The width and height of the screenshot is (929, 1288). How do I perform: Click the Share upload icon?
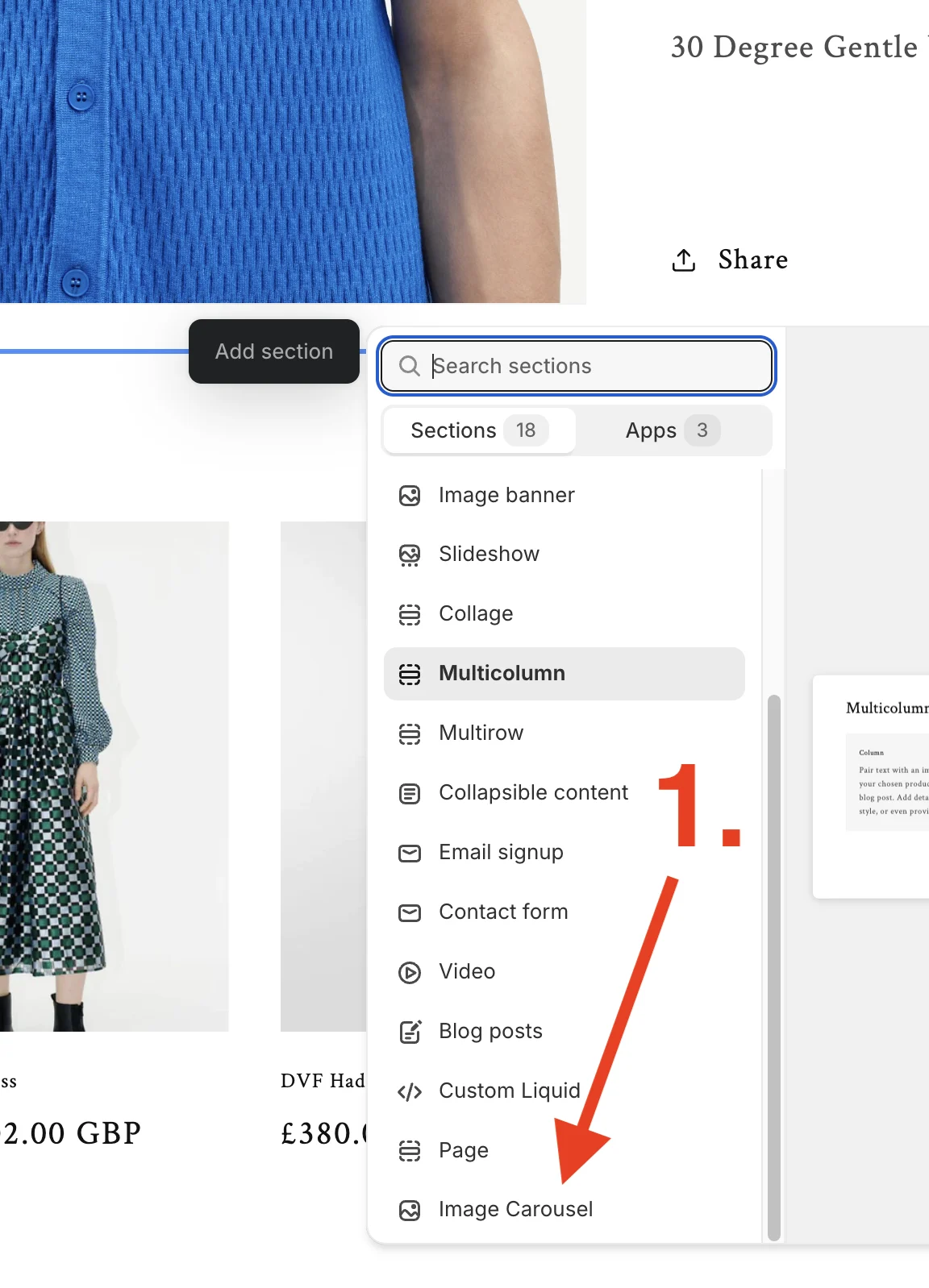tap(684, 260)
